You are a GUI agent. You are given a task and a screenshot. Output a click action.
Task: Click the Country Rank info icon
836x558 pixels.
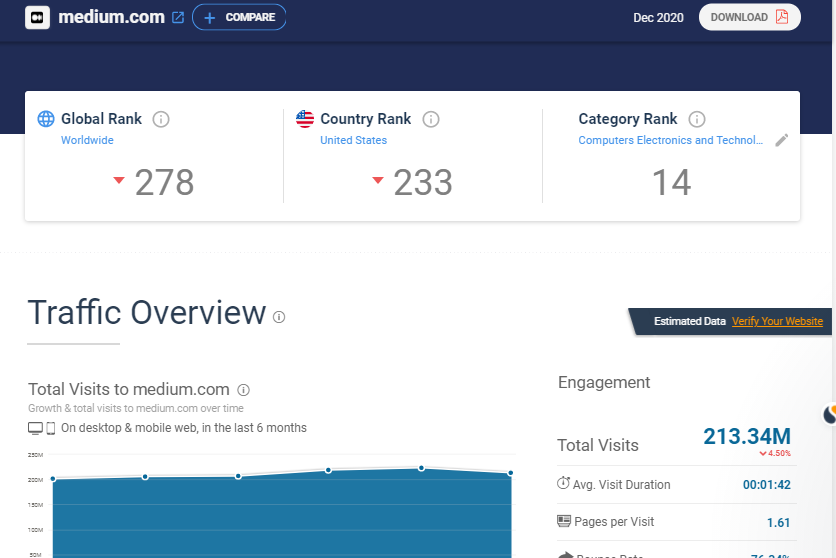431,119
